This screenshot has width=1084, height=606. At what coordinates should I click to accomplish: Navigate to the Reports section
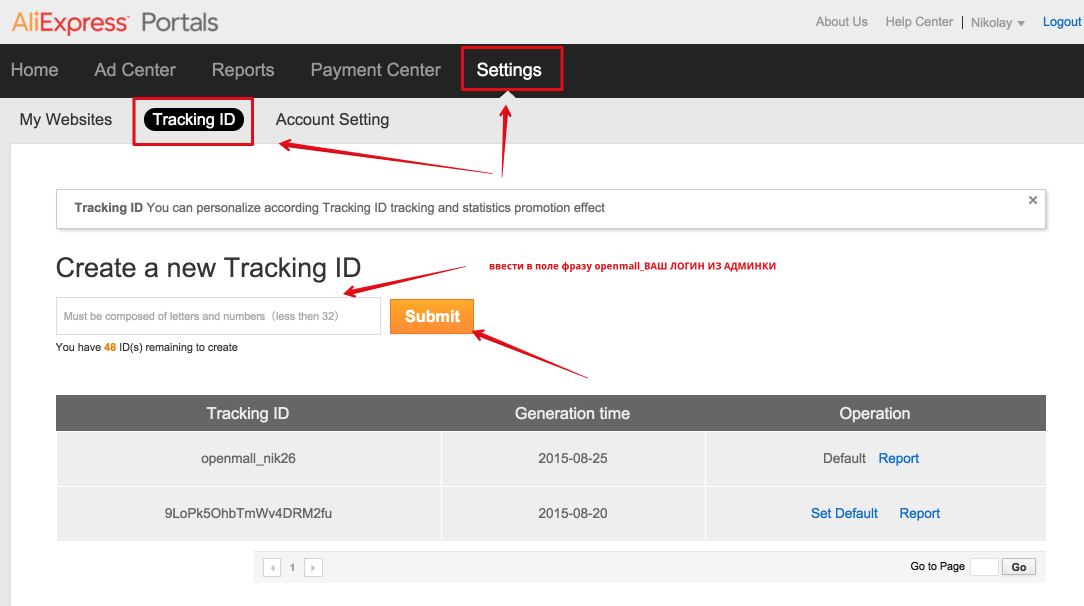243,70
